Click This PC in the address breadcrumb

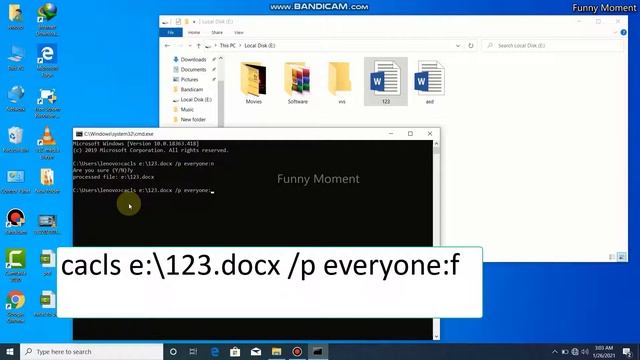coord(227,46)
